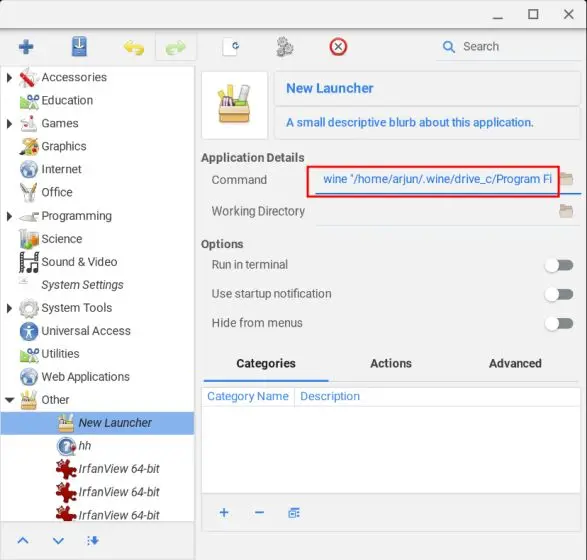Viewport: 587px width, 560px height.
Task: Expand the System Tools category arrow
Action: [x=9, y=308]
